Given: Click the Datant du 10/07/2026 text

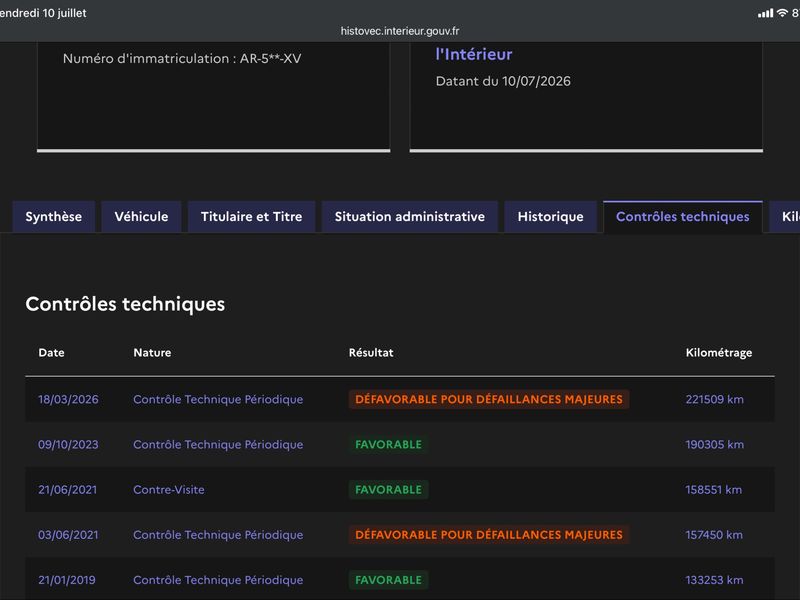Looking at the screenshot, I should point(503,81).
